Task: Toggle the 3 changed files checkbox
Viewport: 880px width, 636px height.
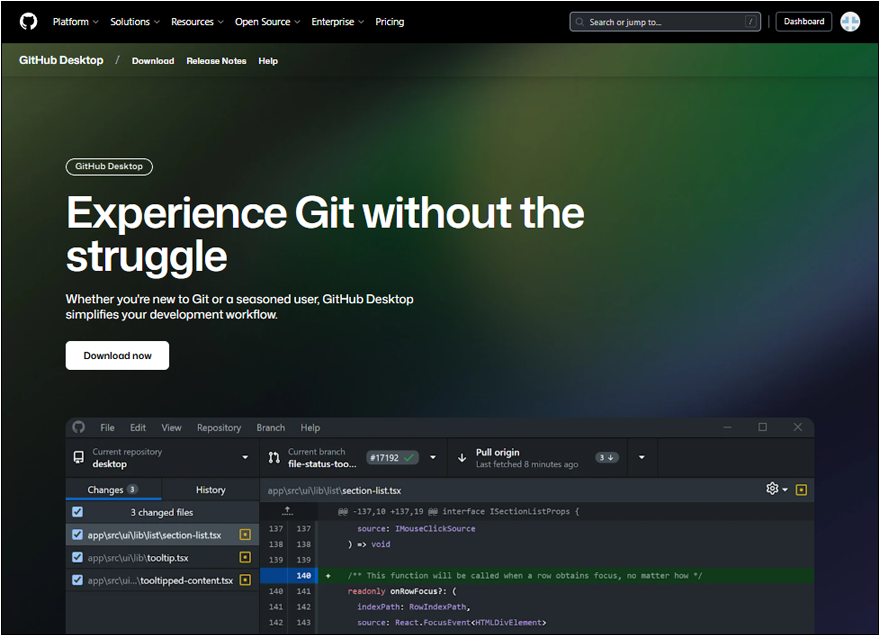Action: 78,512
